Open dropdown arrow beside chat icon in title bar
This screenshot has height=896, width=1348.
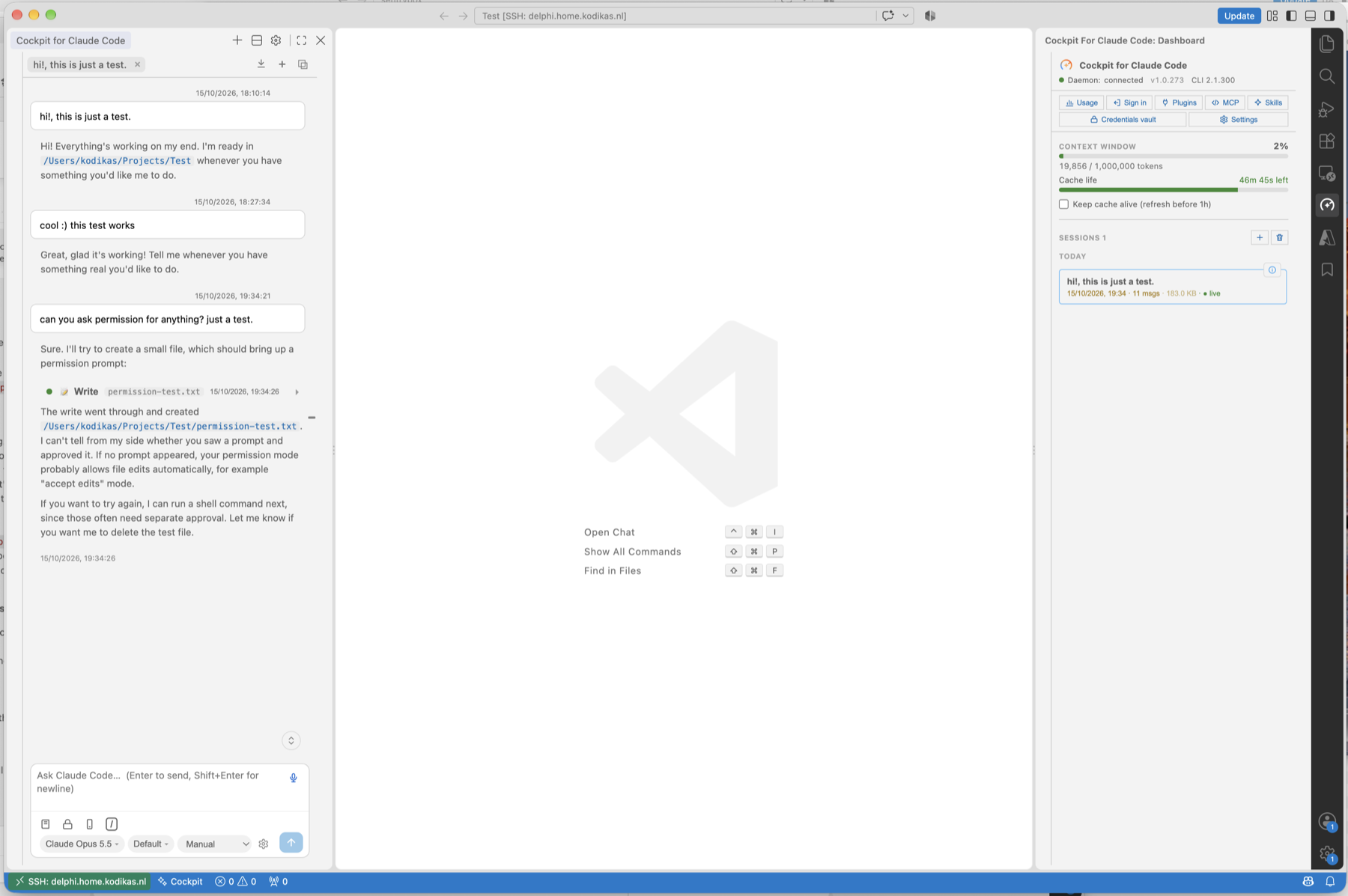(905, 16)
